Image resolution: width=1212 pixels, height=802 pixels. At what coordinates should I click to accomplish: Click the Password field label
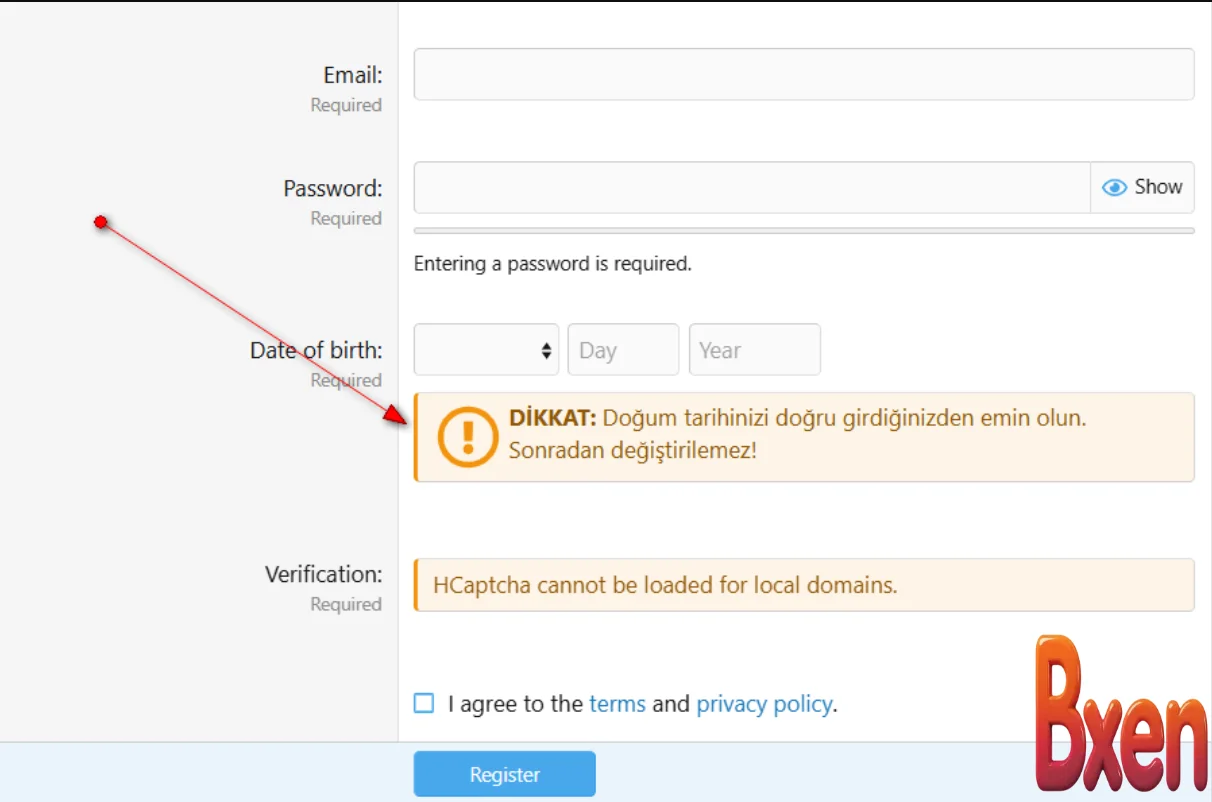[332, 188]
